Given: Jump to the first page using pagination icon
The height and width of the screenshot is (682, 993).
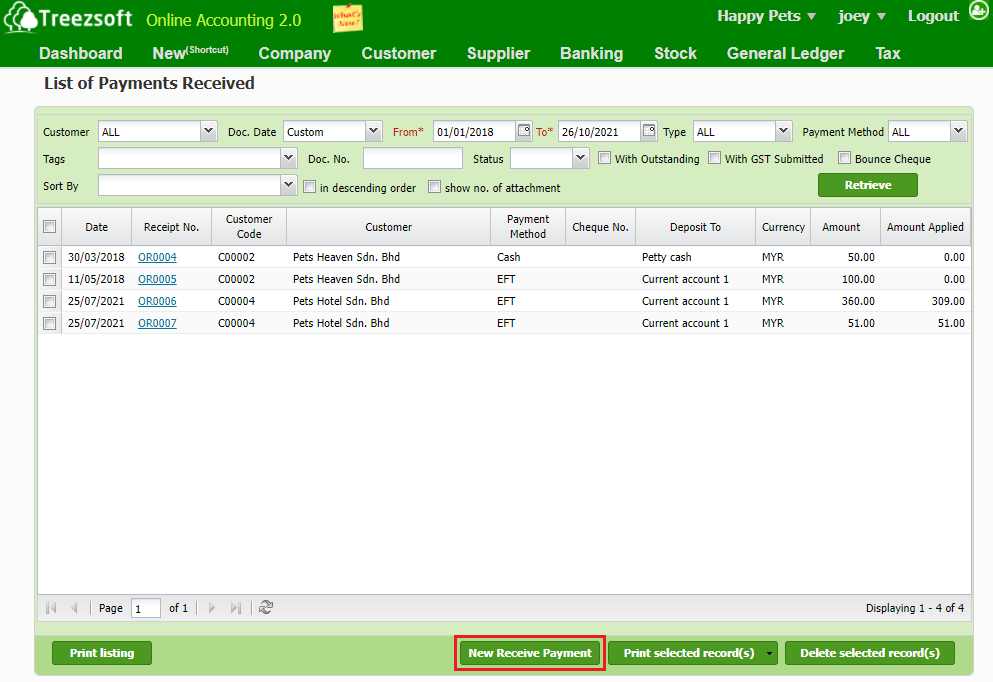Looking at the screenshot, I should 50,607.
